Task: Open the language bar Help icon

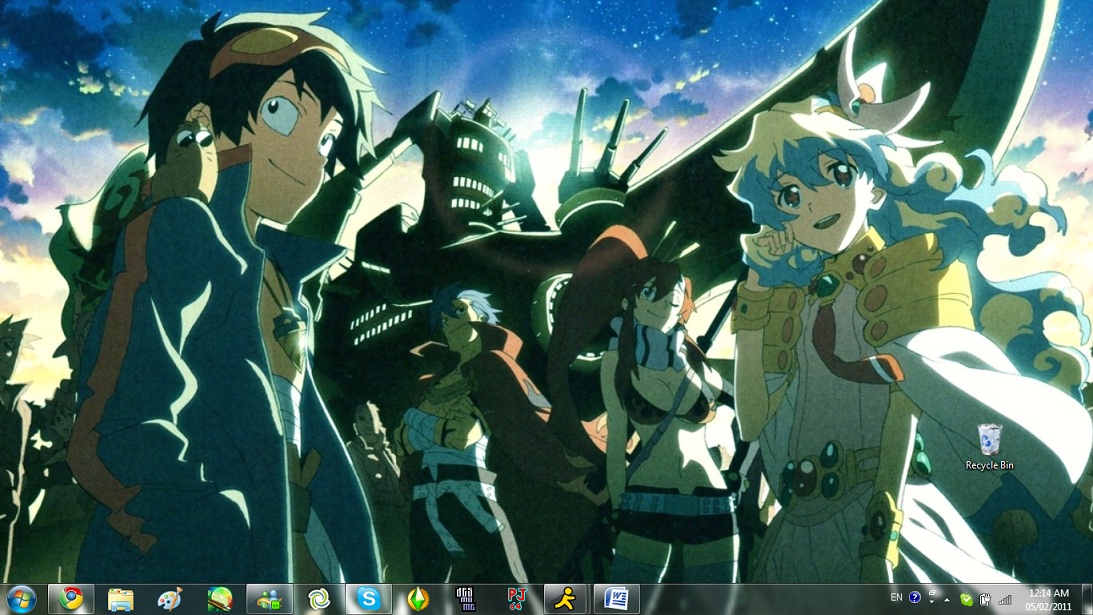Action: tap(915, 598)
